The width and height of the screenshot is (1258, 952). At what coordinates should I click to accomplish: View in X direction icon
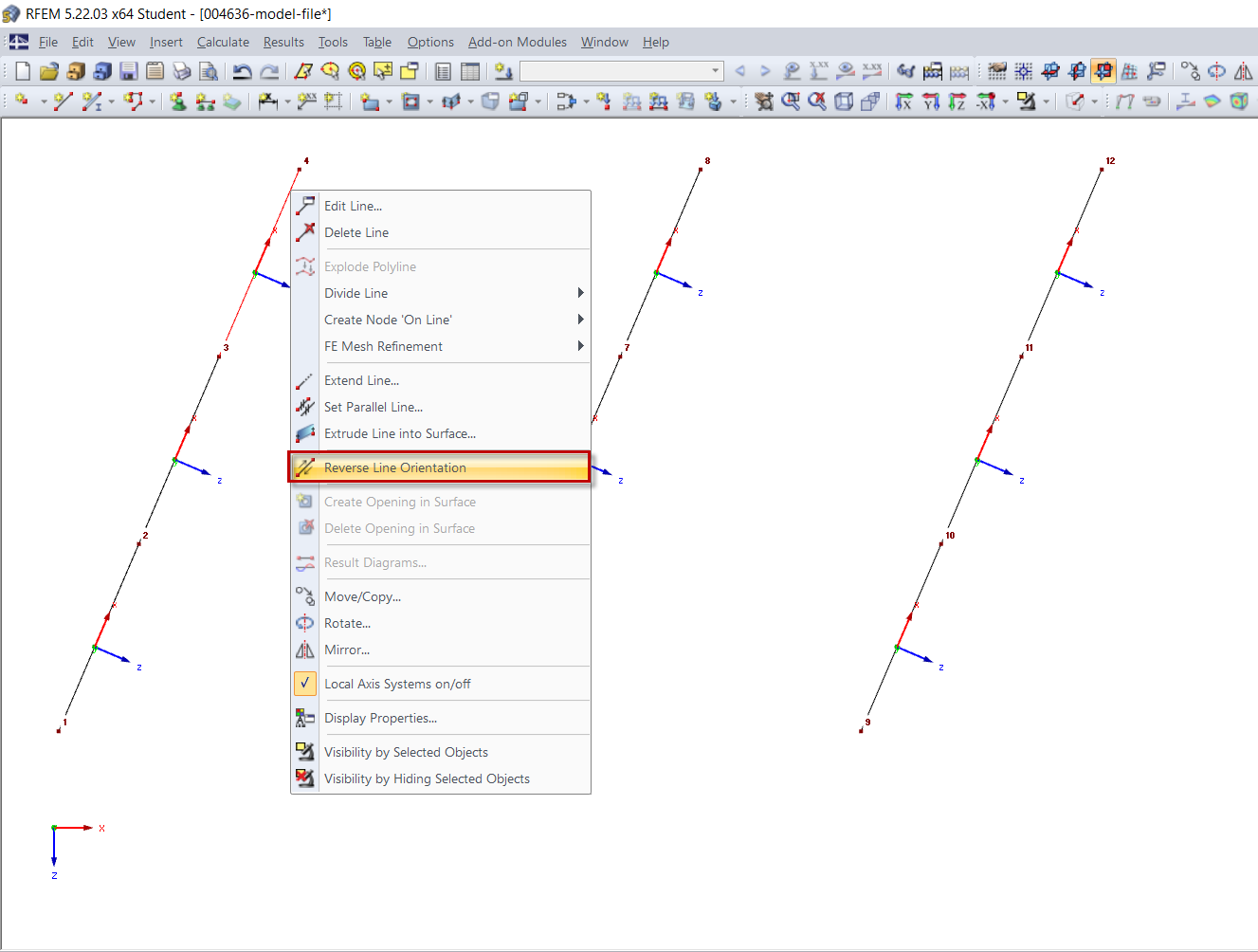point(904,101)
